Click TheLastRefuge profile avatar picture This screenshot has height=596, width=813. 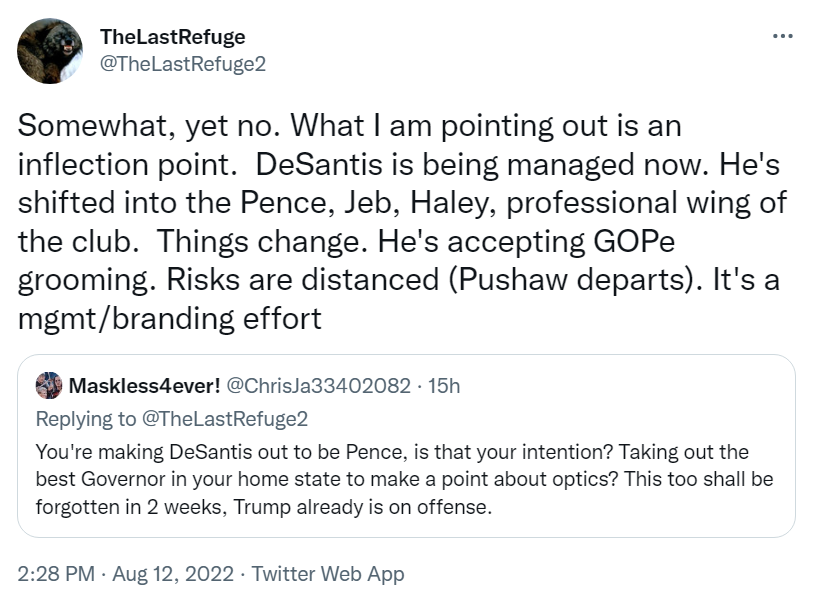click(51, 51)
